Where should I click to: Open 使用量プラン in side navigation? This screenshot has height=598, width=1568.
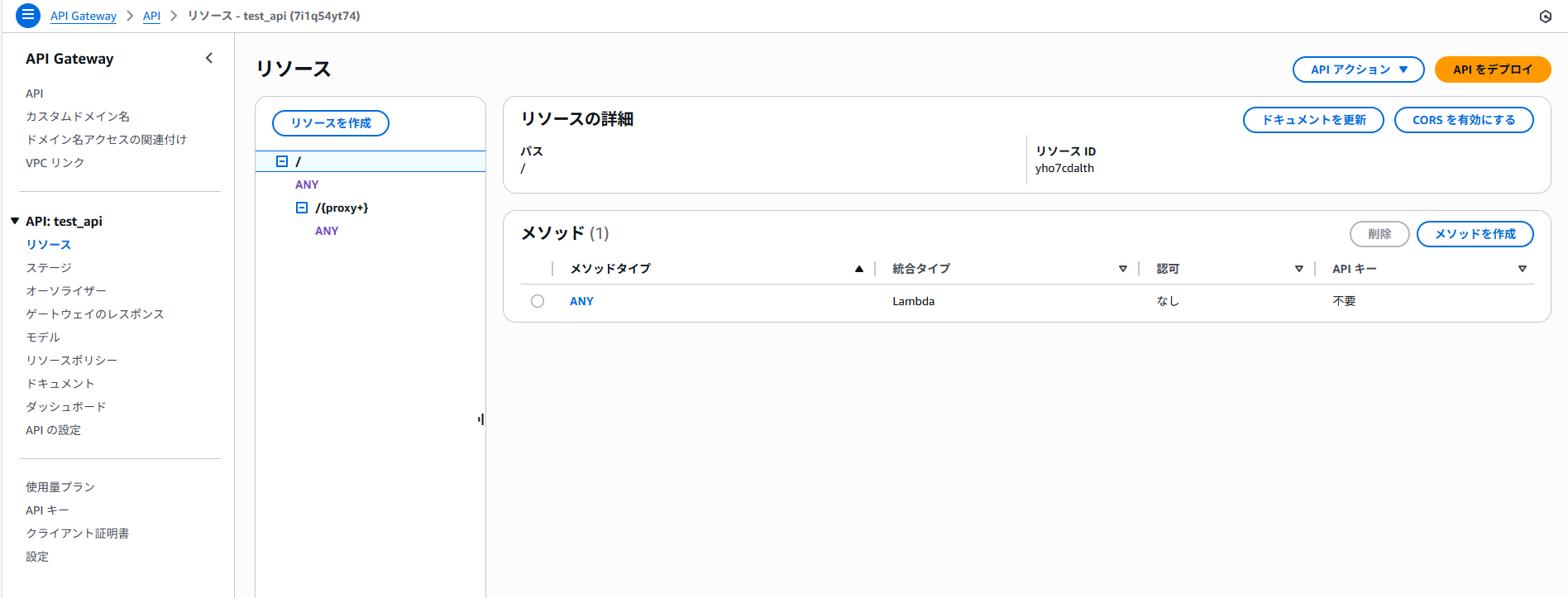(60, 487)
